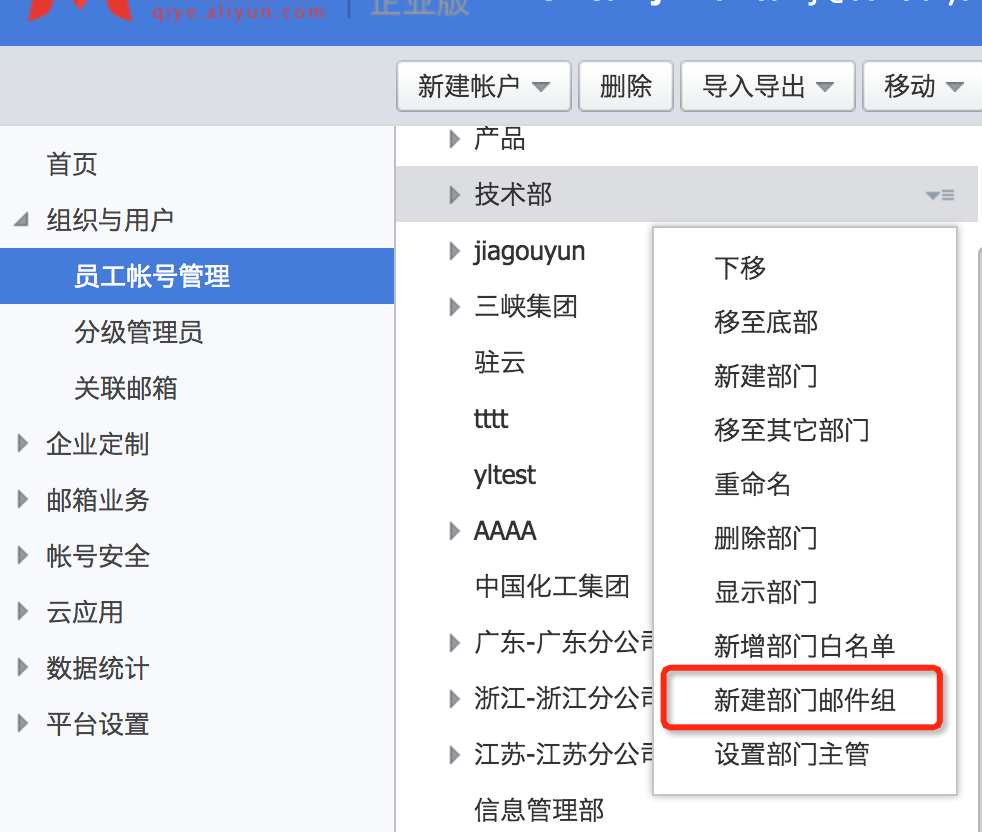Open the 导入导出 dropdown button
Image resolution: width=982 pixels, height=832 pixels.
coord(767,86)
